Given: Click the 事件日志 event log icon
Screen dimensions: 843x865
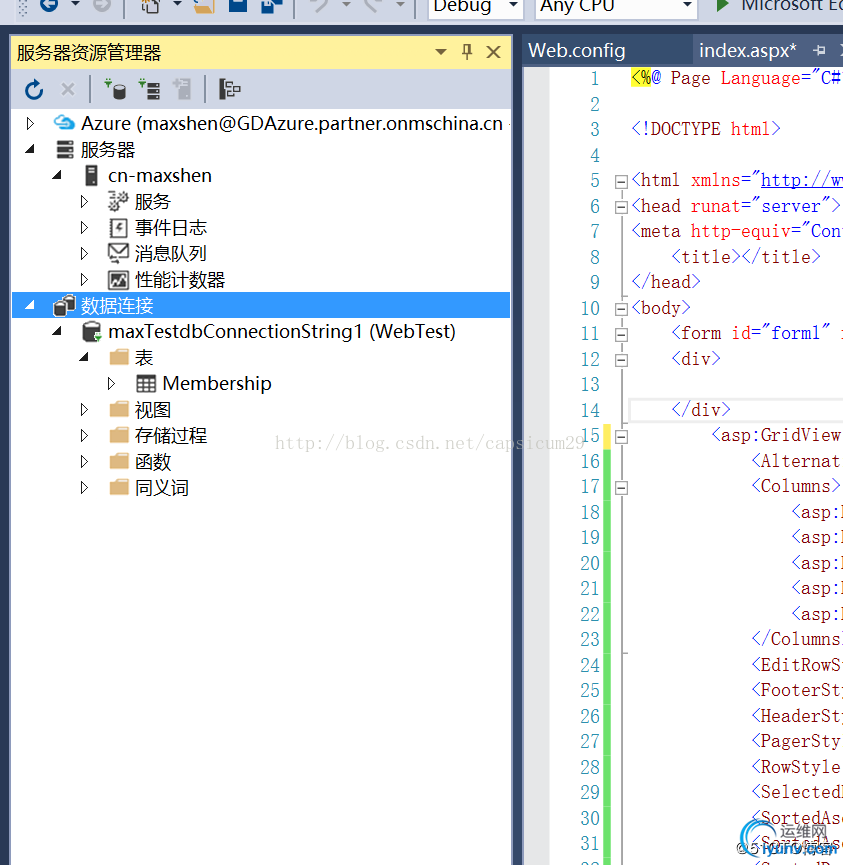Looking at the screenshot, I should pos(118,227).
